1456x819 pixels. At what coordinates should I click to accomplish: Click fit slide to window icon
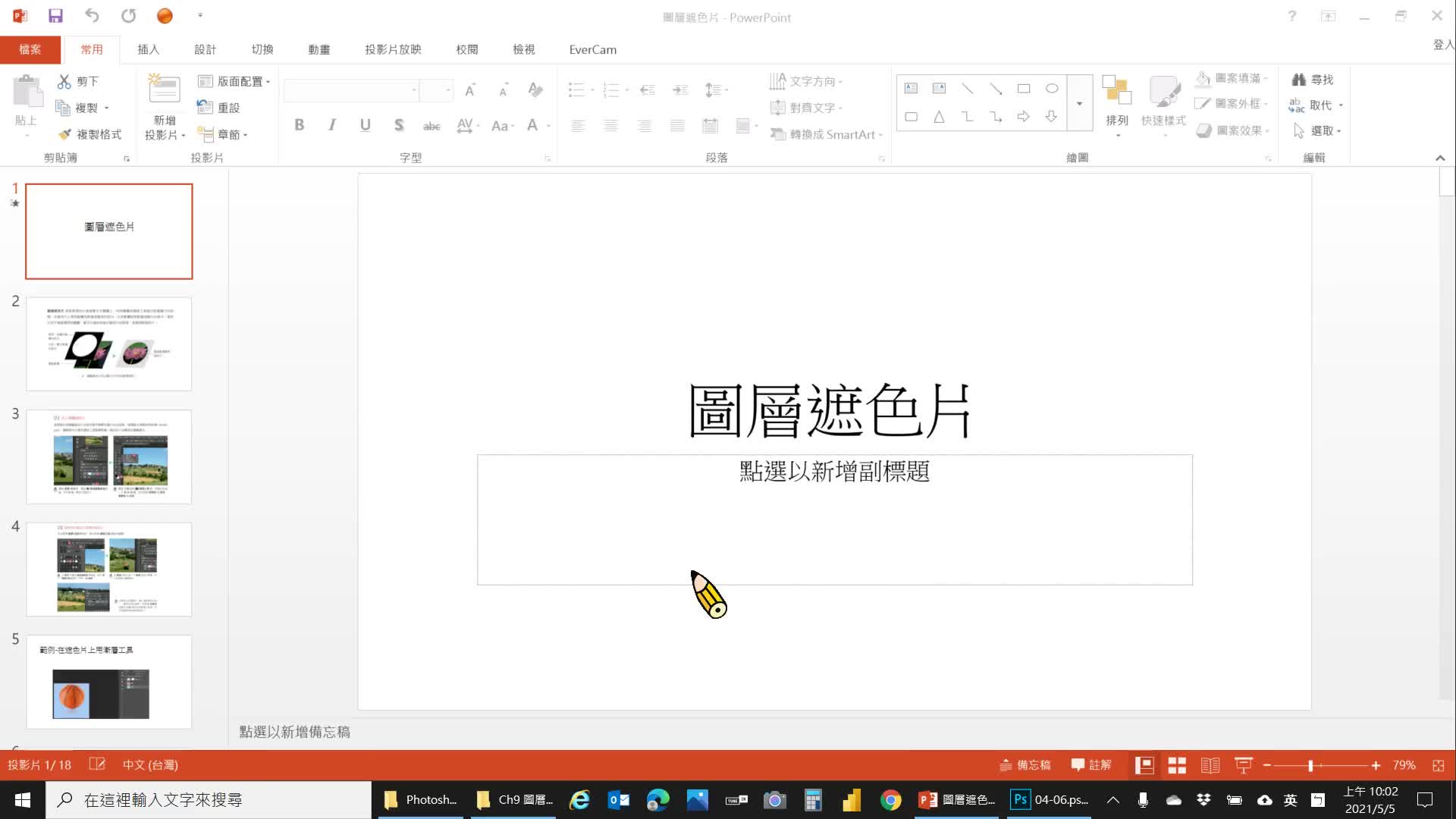1439,766
